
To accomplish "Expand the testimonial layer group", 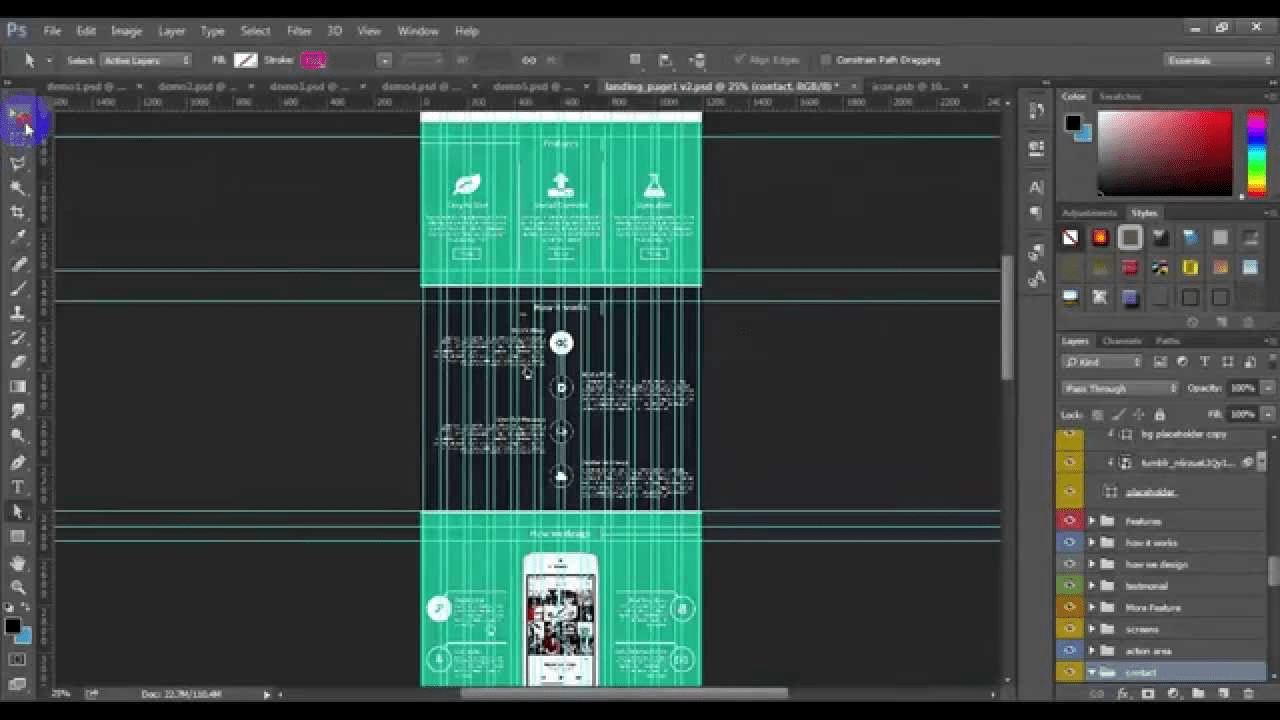I will tap(1092, 586).
